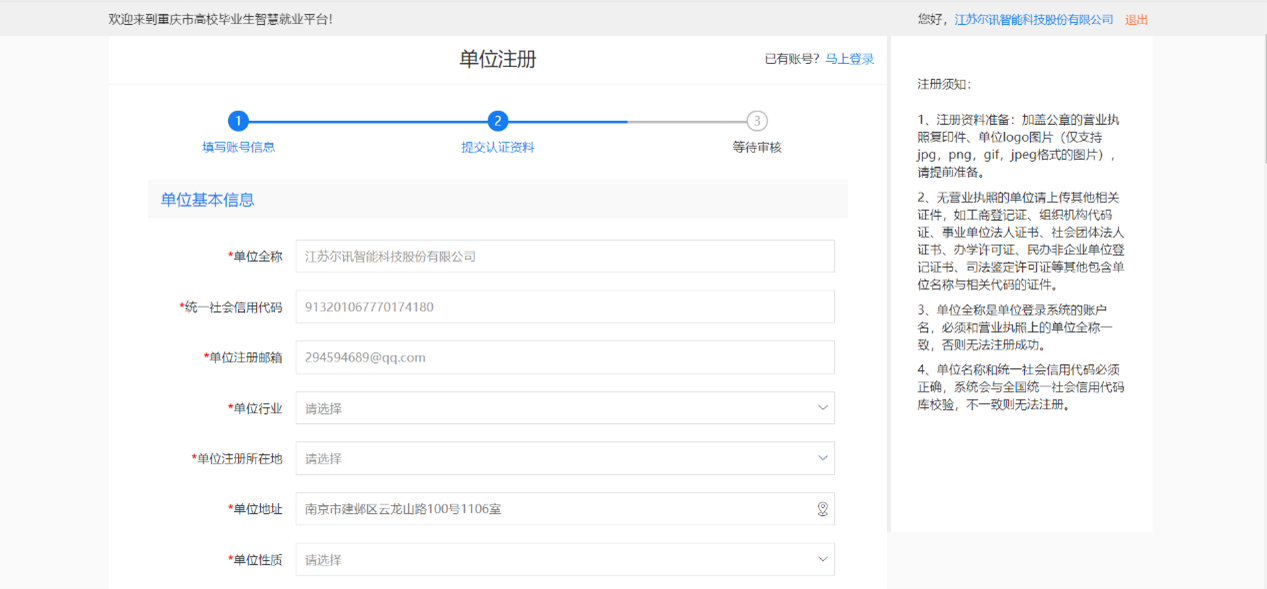Click the gray progress line before step 3
Screen dimensions: 1267x589
(686, 121)
